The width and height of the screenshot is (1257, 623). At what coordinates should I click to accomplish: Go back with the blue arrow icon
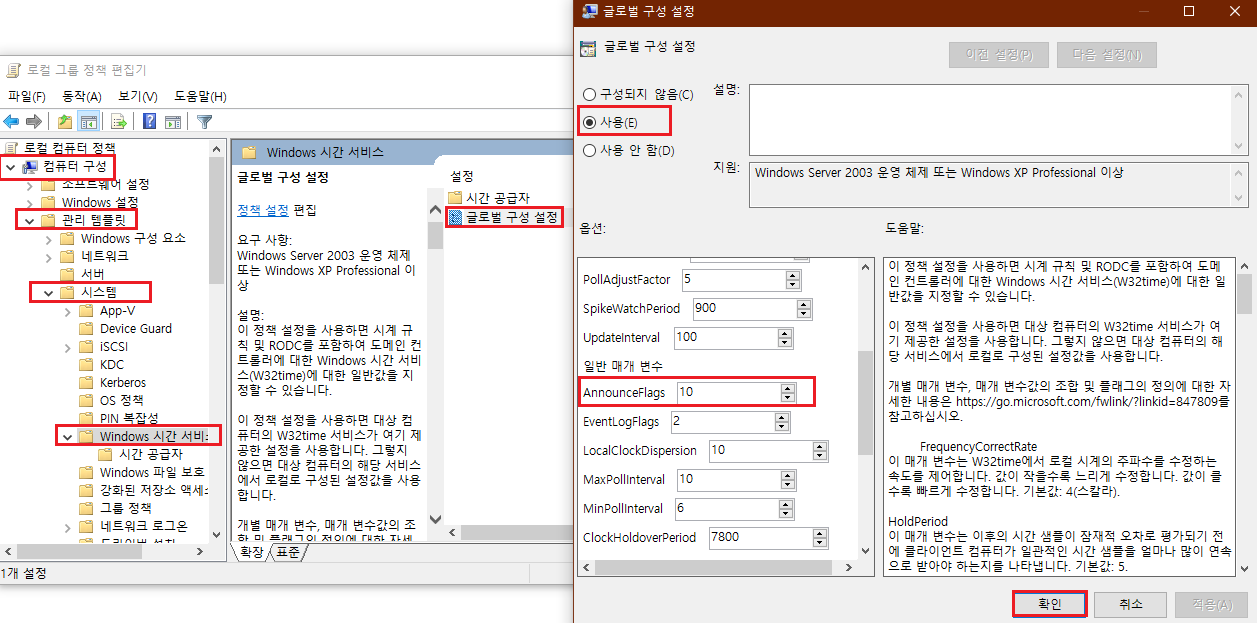[11, 122]
